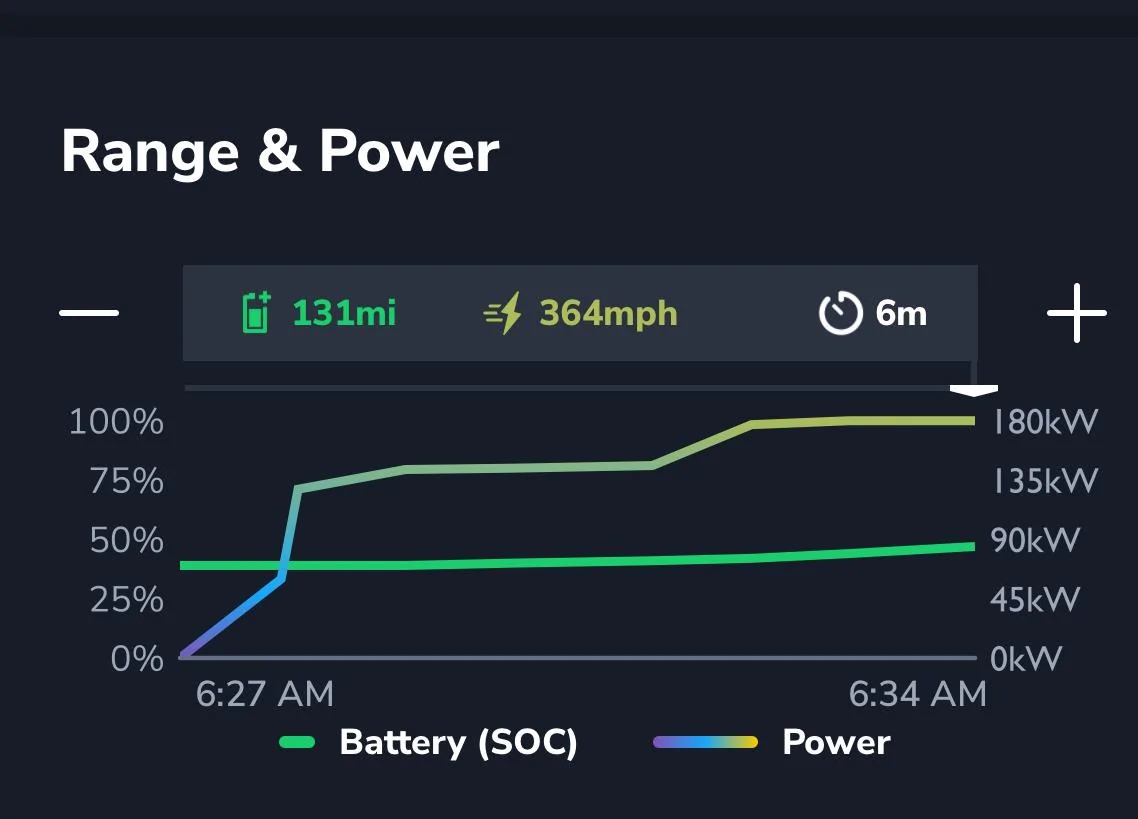
Task: Click the 6:34 AM end time label
Action: (x=917, y=693)
